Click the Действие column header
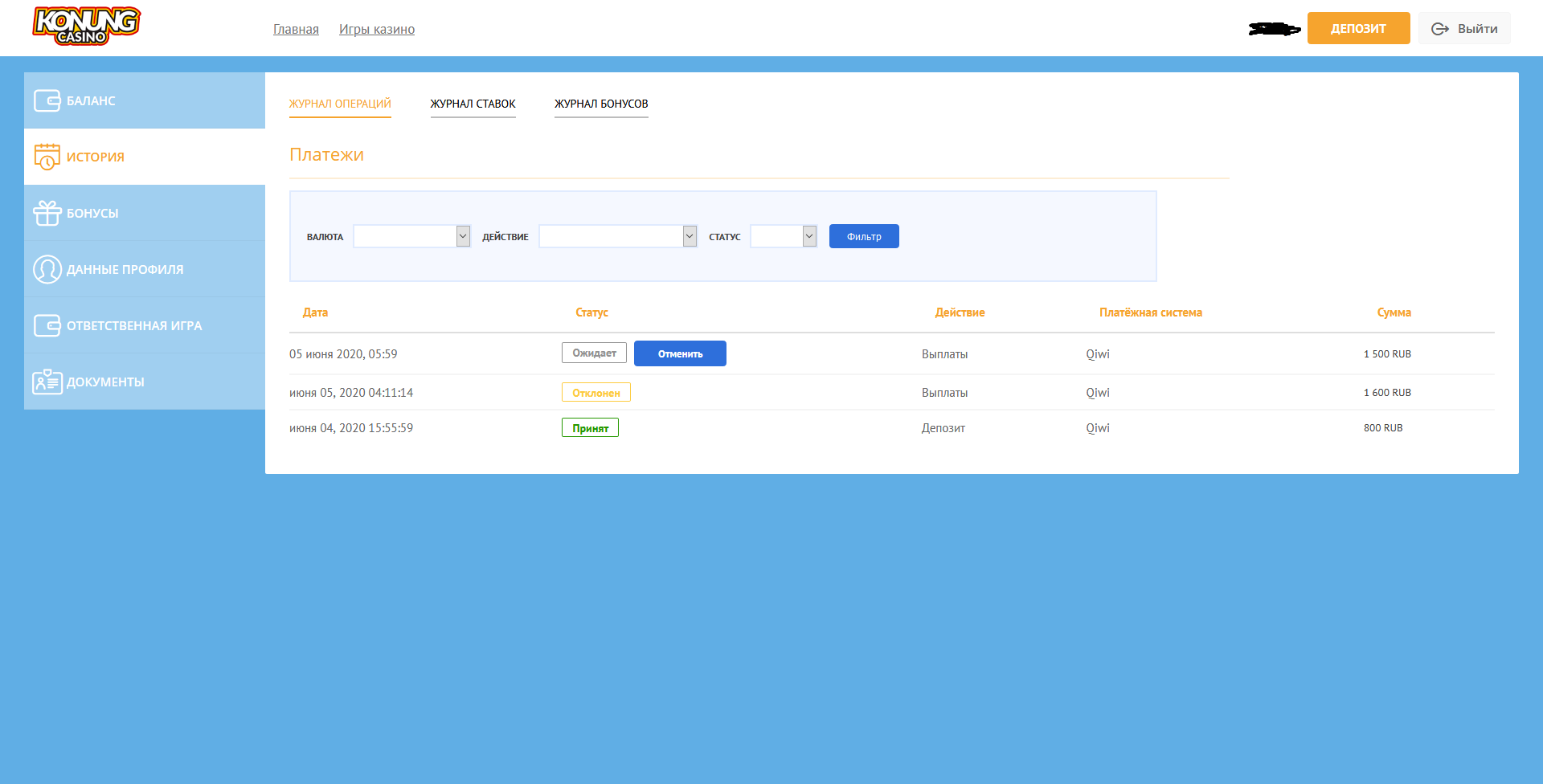 (x=960, y=312)
